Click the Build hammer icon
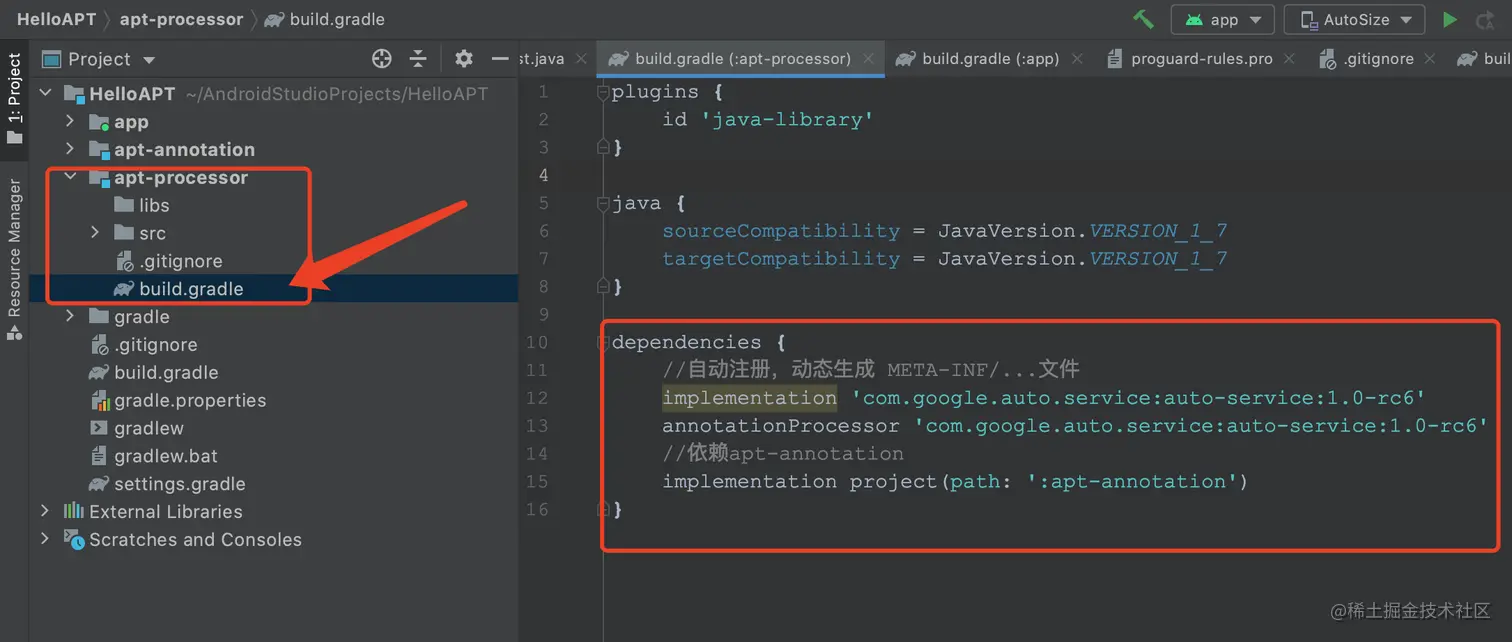This screenshot has height=642, width=1512. [1143, 19]
